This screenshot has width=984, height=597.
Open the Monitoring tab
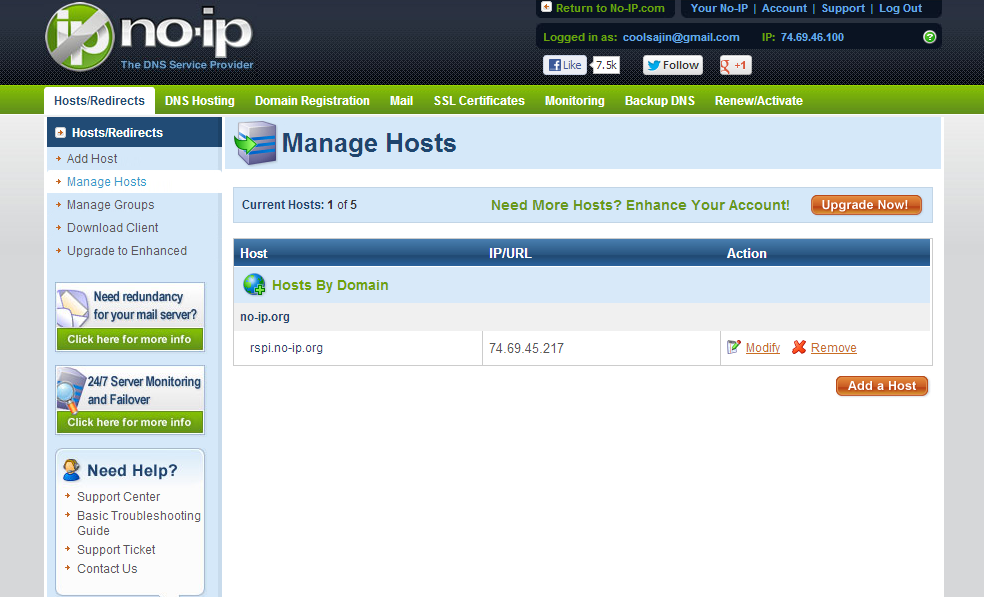click(574, 100)
